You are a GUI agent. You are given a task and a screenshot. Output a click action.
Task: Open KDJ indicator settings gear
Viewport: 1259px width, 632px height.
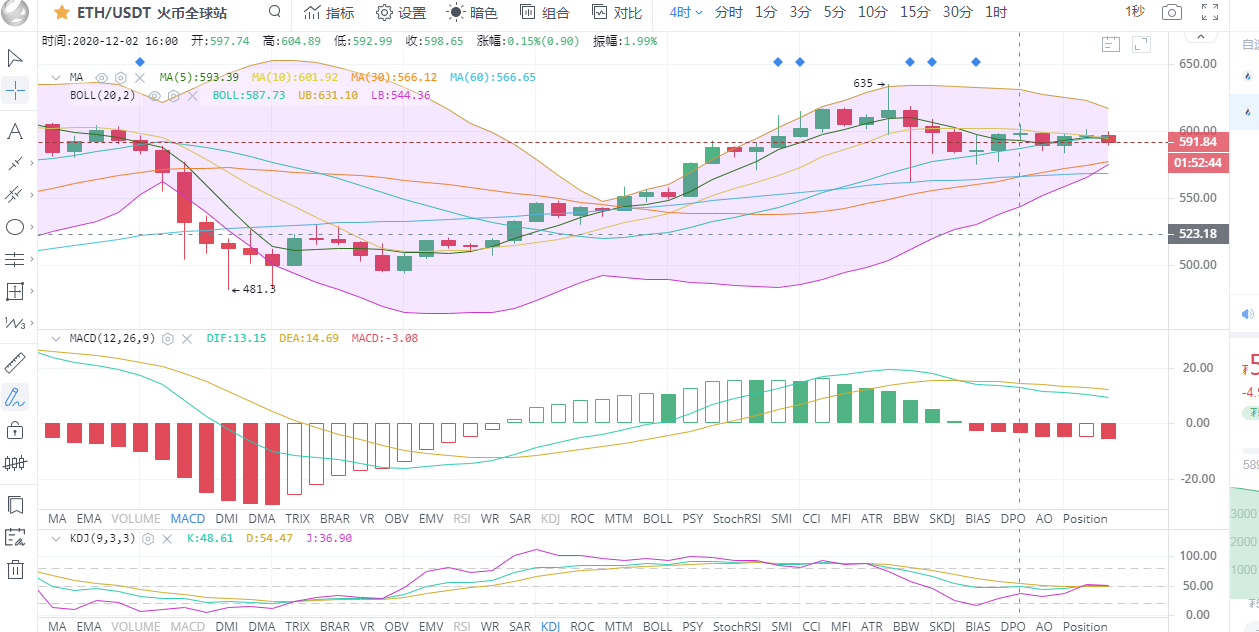(148, 538)
